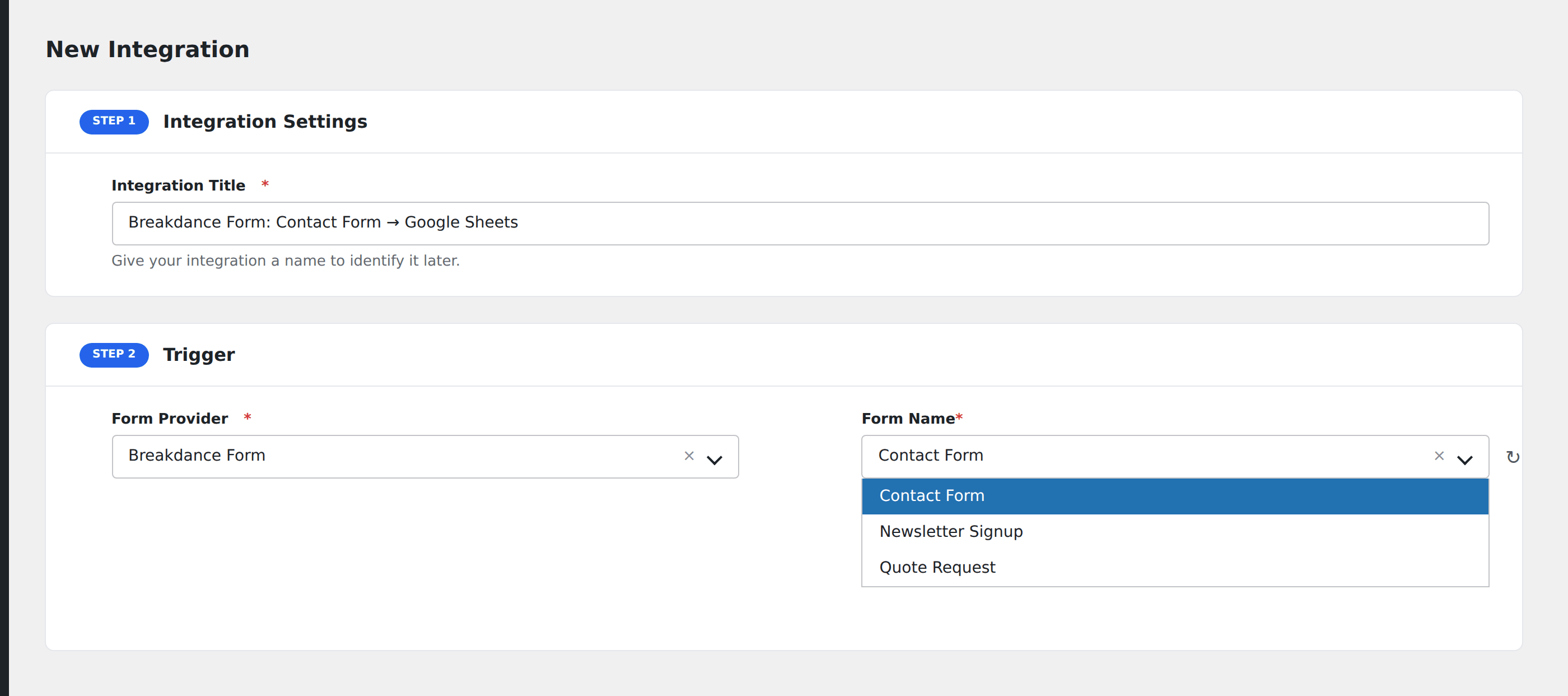The width and height of the screenshot is (1568, 696).
Task: Select Contact Form option in list
Action: (1175, 496)
